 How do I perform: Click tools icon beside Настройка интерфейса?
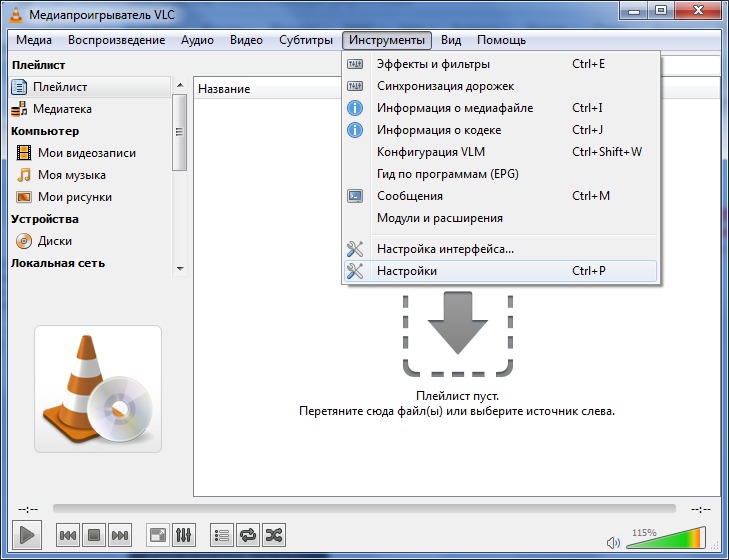pyautogui.click(x=355, y=249)
